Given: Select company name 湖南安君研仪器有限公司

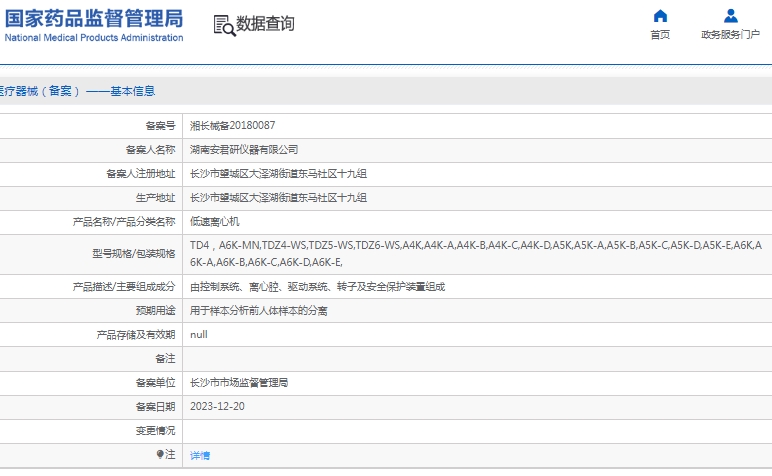Looking at the screenshot, I should click(x=244, y=150).
